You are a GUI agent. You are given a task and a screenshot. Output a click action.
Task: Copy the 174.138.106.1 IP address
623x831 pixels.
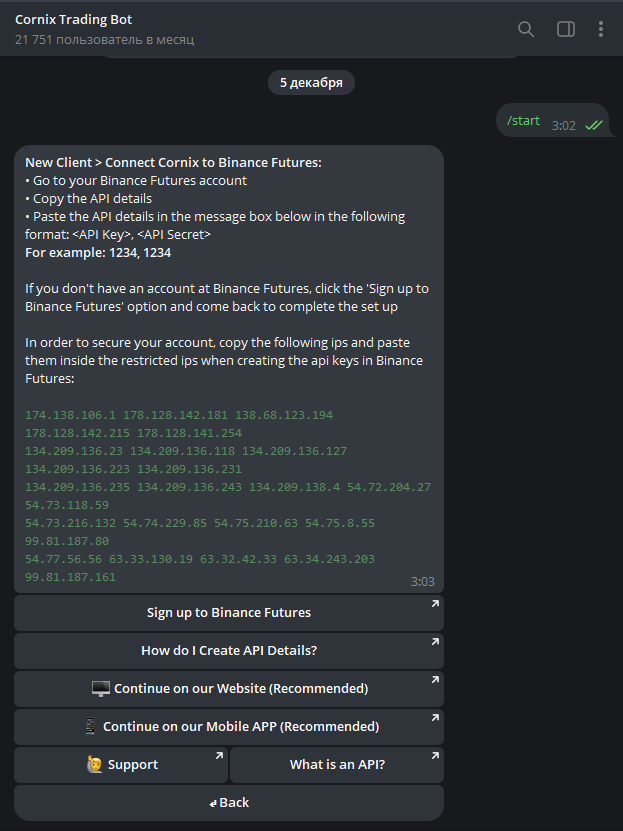click(70, 415)
